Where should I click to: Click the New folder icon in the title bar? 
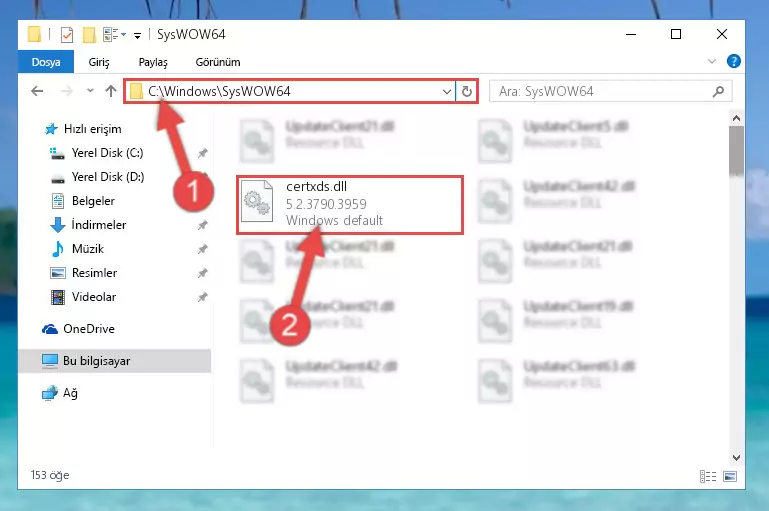89,34
